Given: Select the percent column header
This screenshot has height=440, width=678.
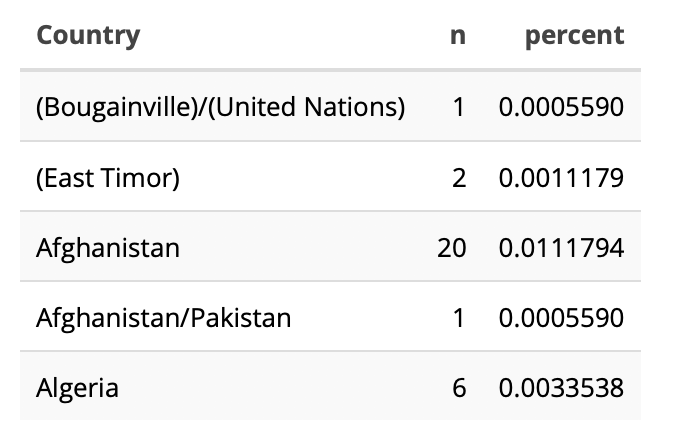Looking at the screenshot, I should [574, 36].
